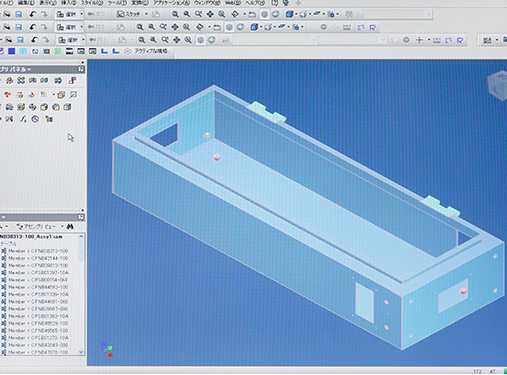The width and height of the screenshot is (507, 375).
Task: Click the lightbulb icon in the menu bar
Action: pos(286,3)
